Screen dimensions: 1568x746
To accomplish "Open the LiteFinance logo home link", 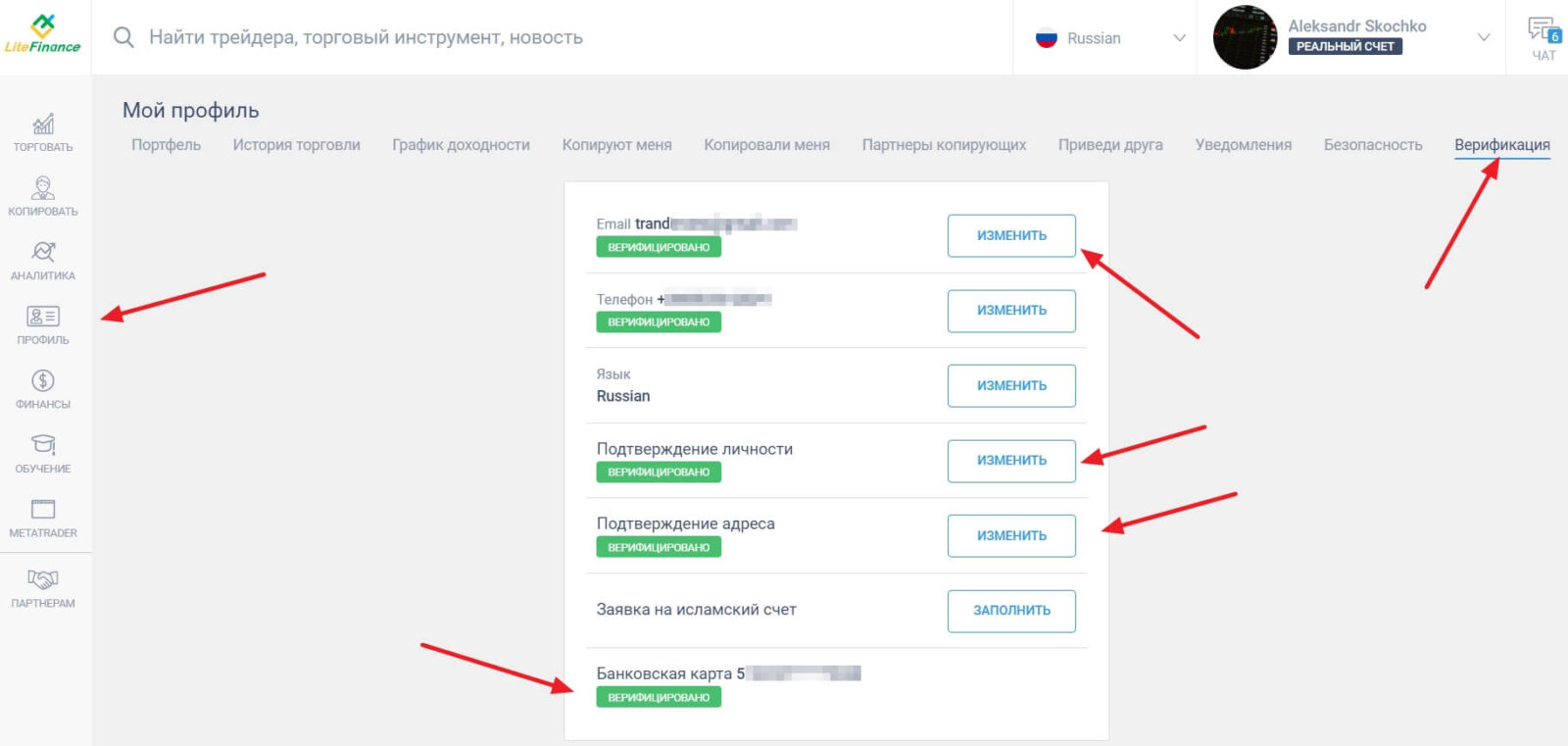I will (42, 33).
